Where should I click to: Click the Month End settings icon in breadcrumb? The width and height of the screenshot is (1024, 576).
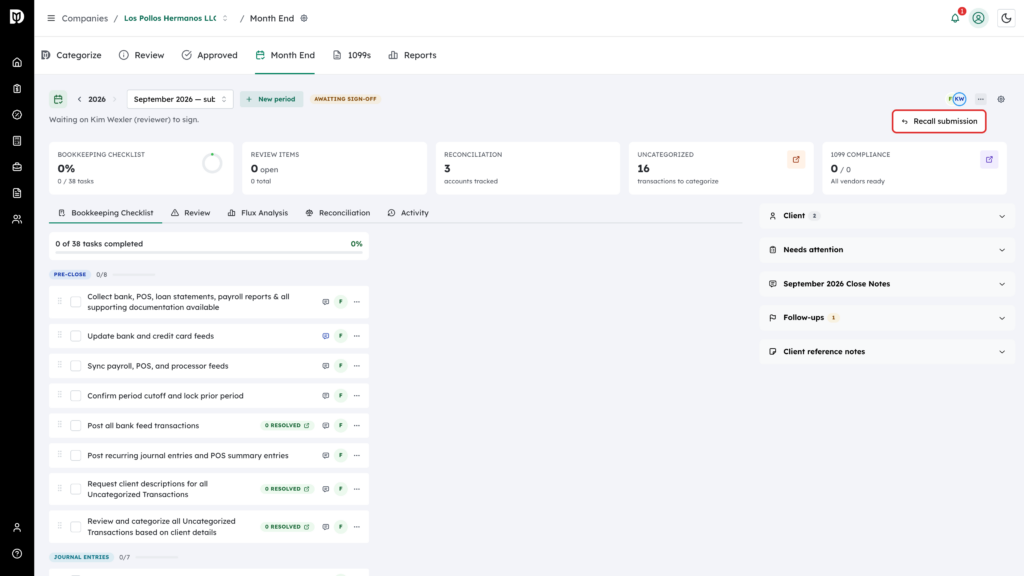pyautogui.click(x=304, y=18)
